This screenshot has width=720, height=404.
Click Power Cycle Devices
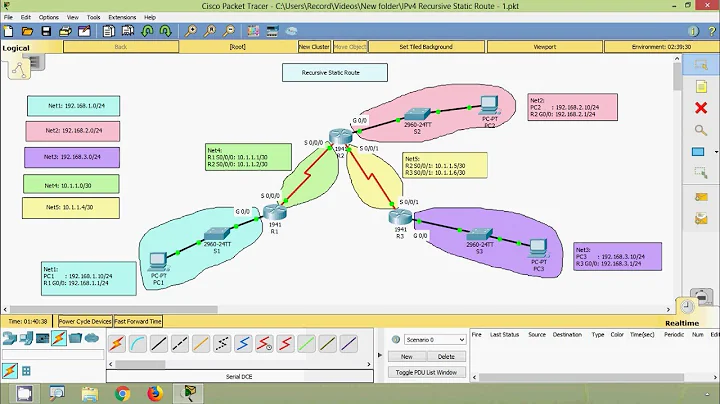[85, 321]
